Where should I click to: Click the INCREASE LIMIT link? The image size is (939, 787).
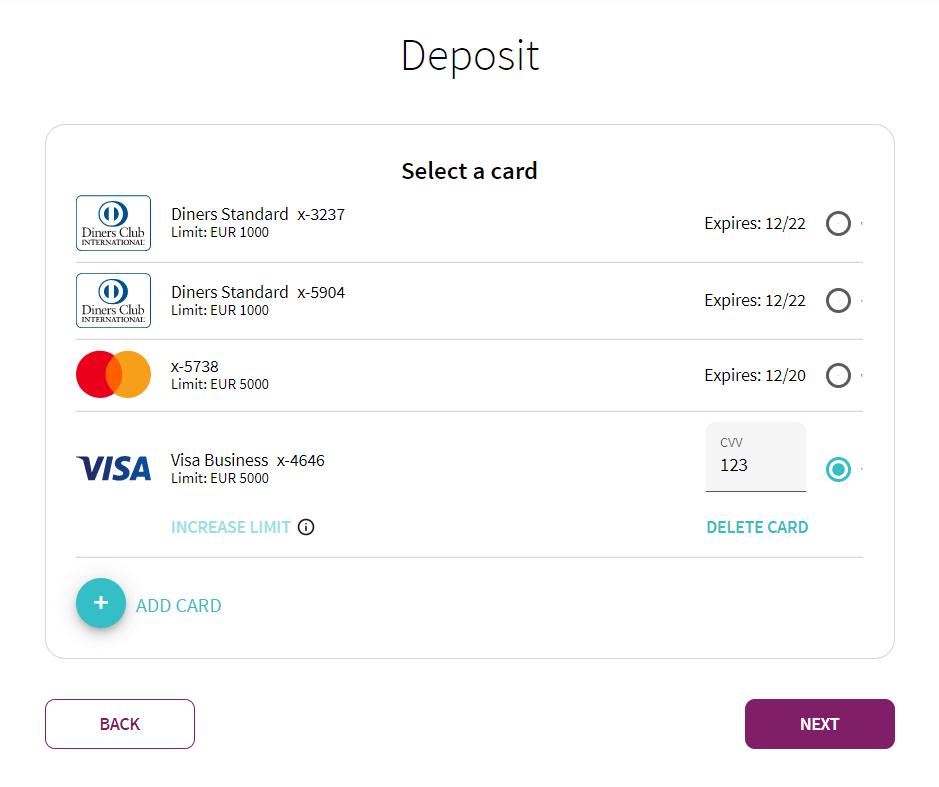click(x=231, y=527)
